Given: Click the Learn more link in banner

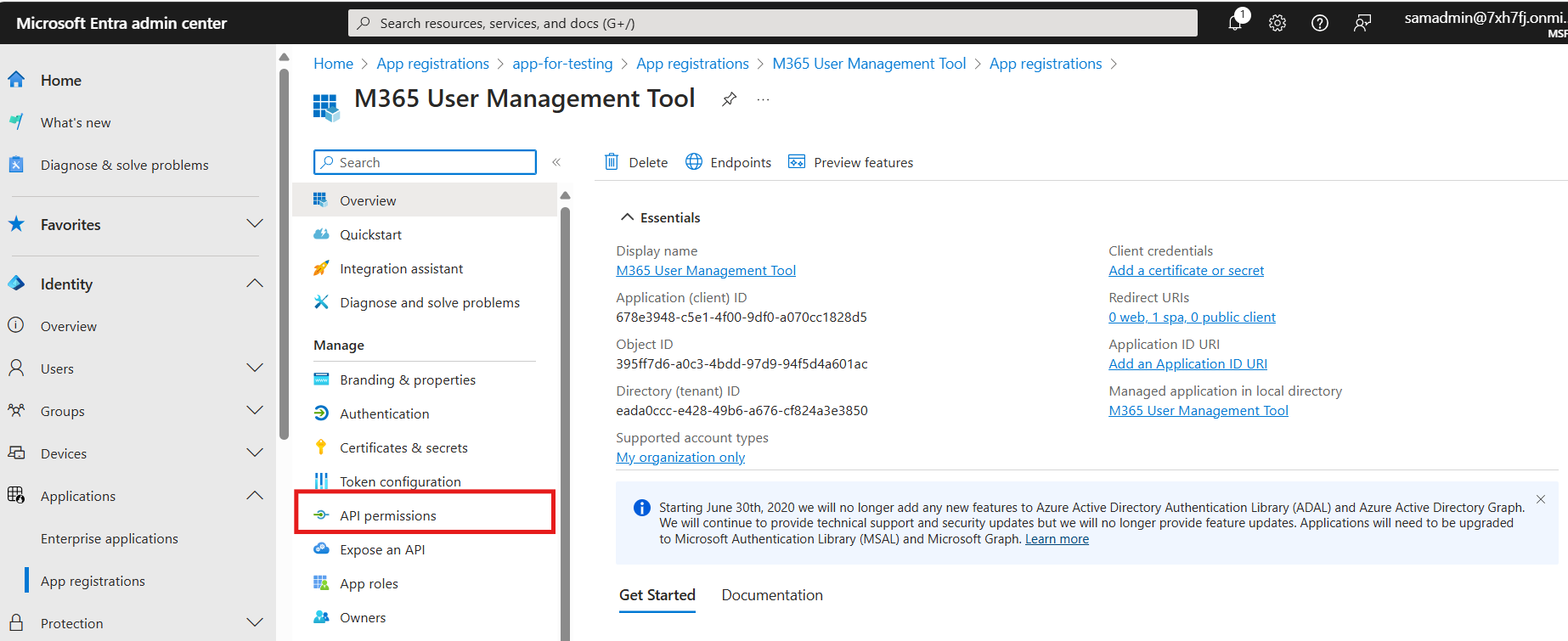Looking at the screenshot, I should (1057, 539).
